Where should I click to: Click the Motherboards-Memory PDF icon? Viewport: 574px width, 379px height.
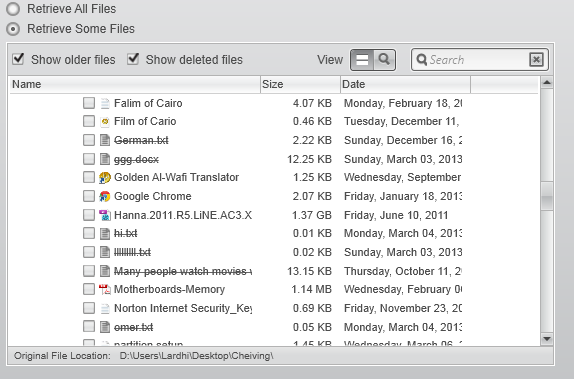[105, 289]
